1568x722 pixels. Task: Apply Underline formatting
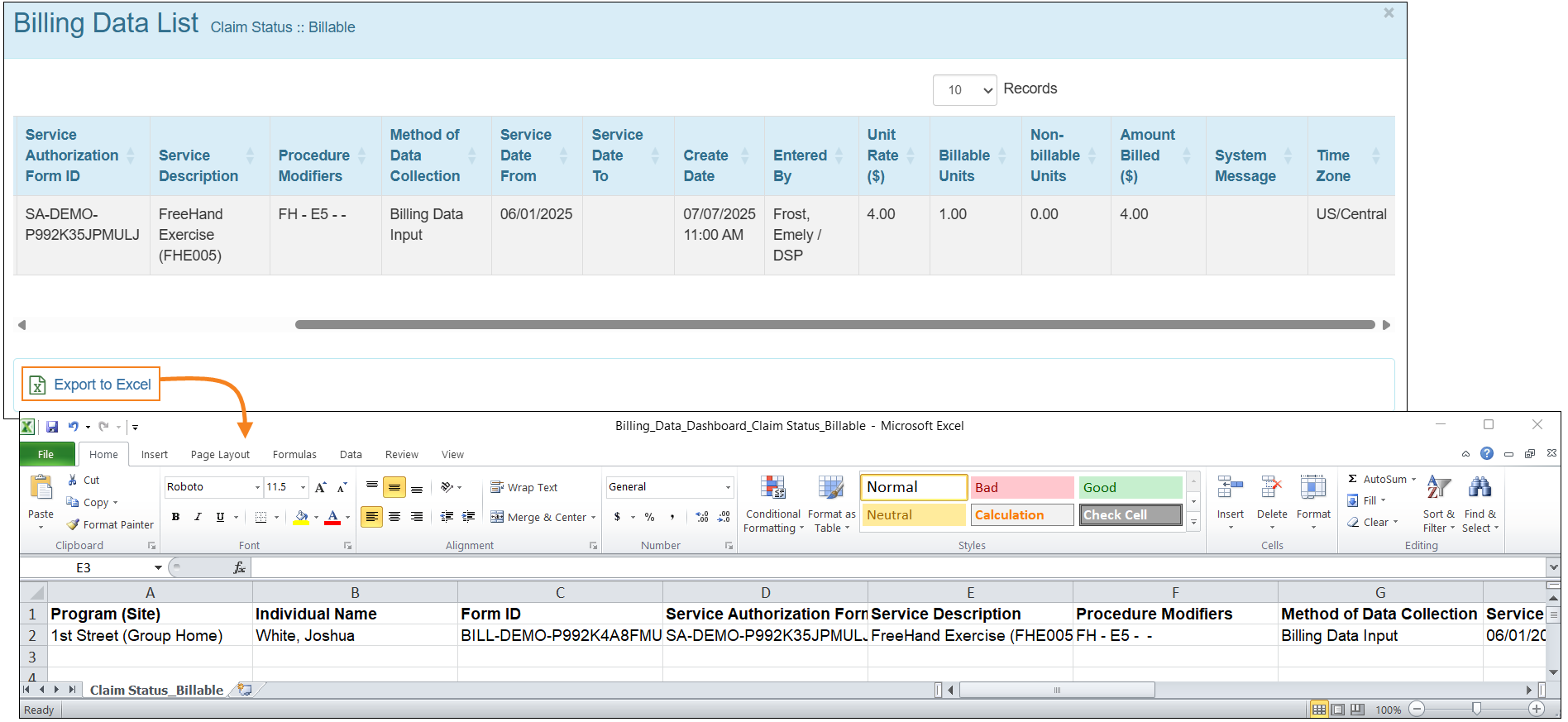pyautogui.click(x=220, y=517)
